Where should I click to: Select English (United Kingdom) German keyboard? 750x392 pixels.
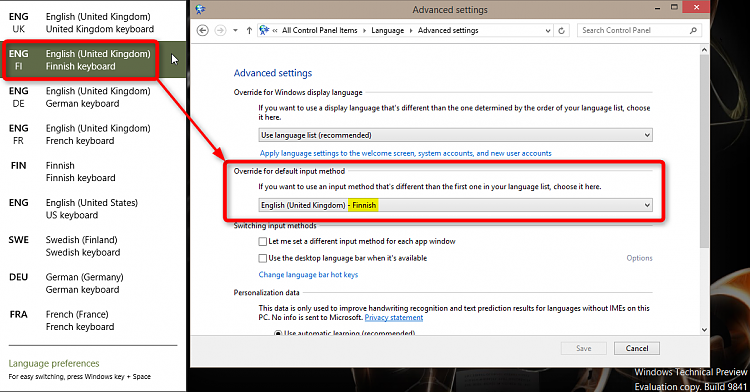pos(93,97)
